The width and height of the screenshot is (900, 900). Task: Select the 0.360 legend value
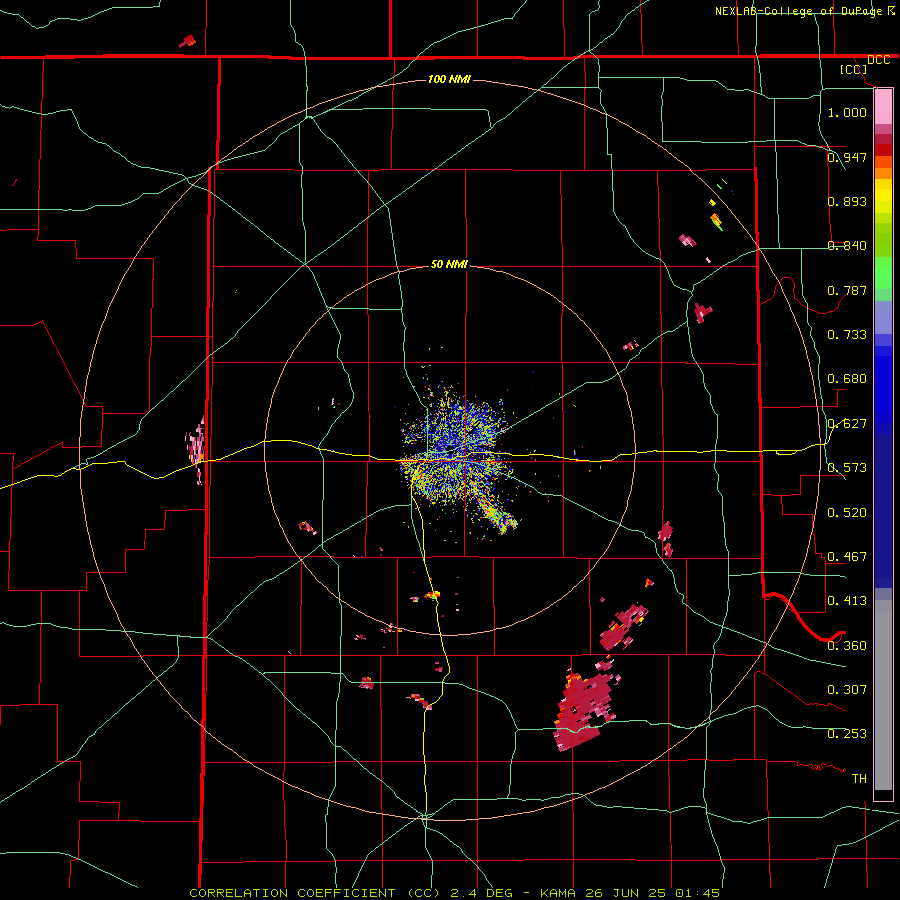pyautogui.click(x=847, y=645)
